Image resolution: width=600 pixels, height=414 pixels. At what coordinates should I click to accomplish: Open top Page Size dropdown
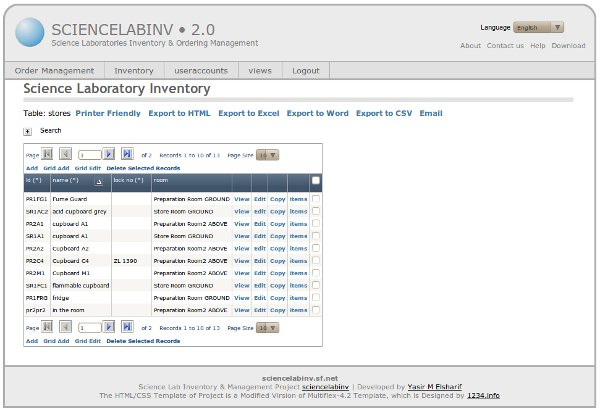[267, 155]
